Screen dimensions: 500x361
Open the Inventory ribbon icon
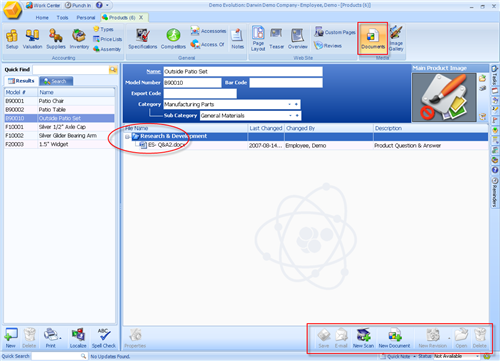79,39
